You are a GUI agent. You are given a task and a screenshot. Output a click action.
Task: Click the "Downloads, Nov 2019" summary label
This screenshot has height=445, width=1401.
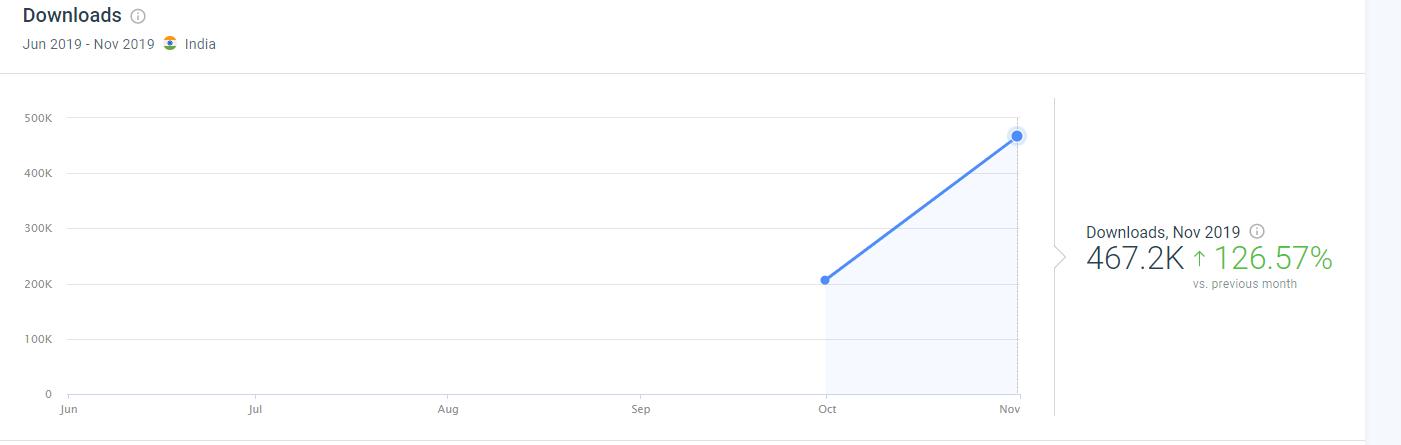point(1163,232)
